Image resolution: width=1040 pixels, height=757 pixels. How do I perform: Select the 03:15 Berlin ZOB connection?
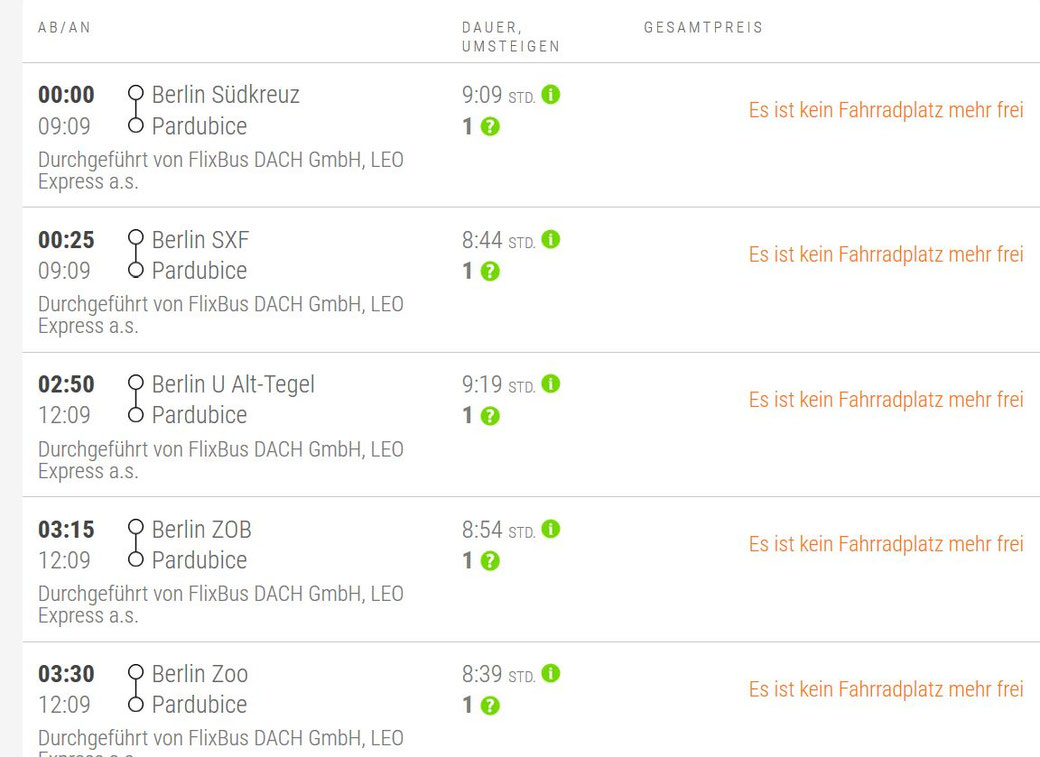[200, 529]
